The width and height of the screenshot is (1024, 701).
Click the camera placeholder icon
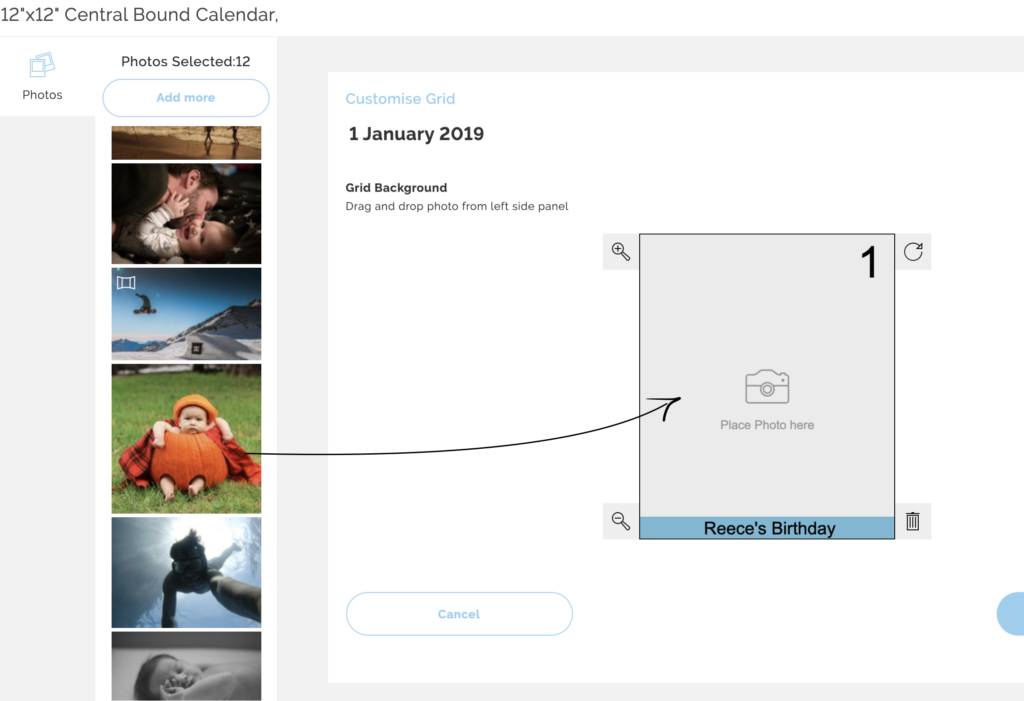coord(766,386)
